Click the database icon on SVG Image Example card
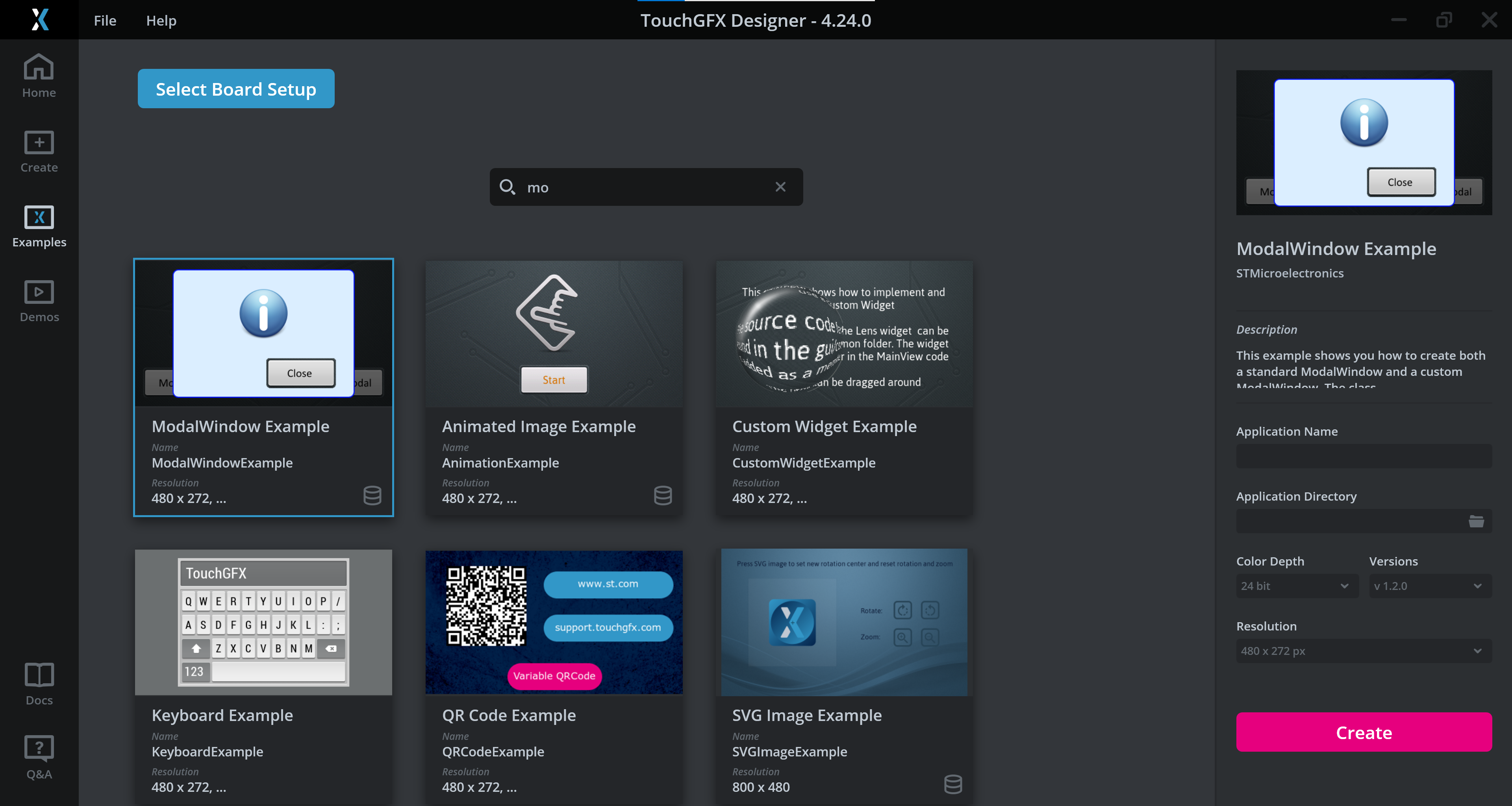Screen dimensions: 1512x806 953,785
